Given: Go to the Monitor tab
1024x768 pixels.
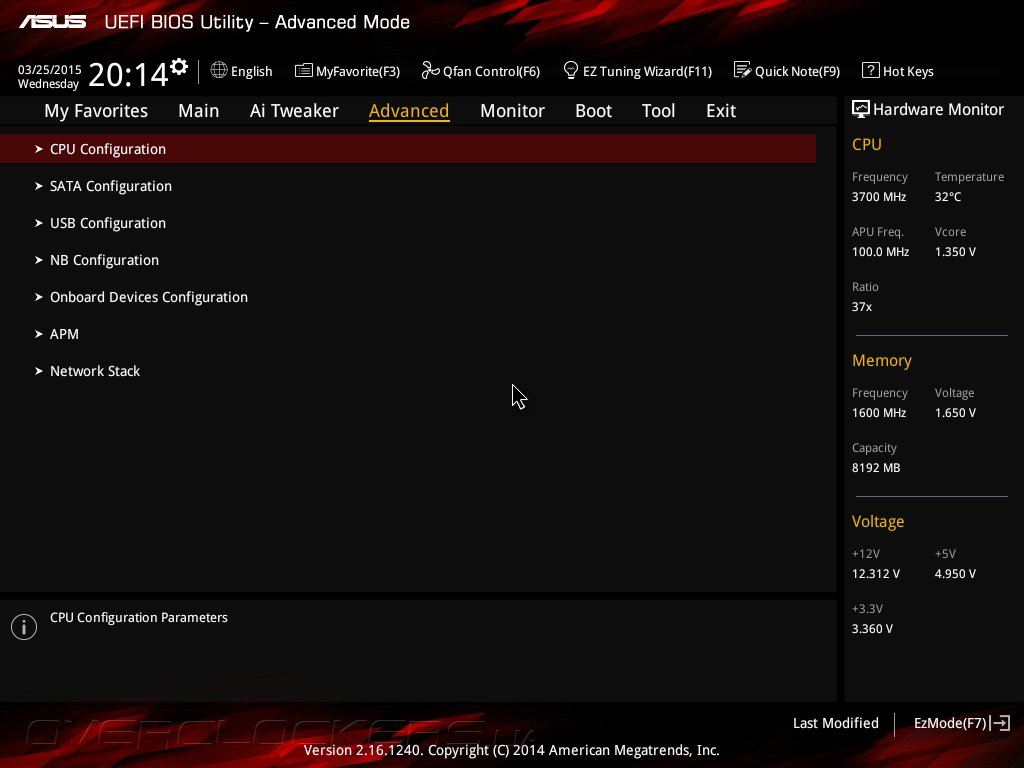Looking at the screenshot, I should tap(512, 111).
